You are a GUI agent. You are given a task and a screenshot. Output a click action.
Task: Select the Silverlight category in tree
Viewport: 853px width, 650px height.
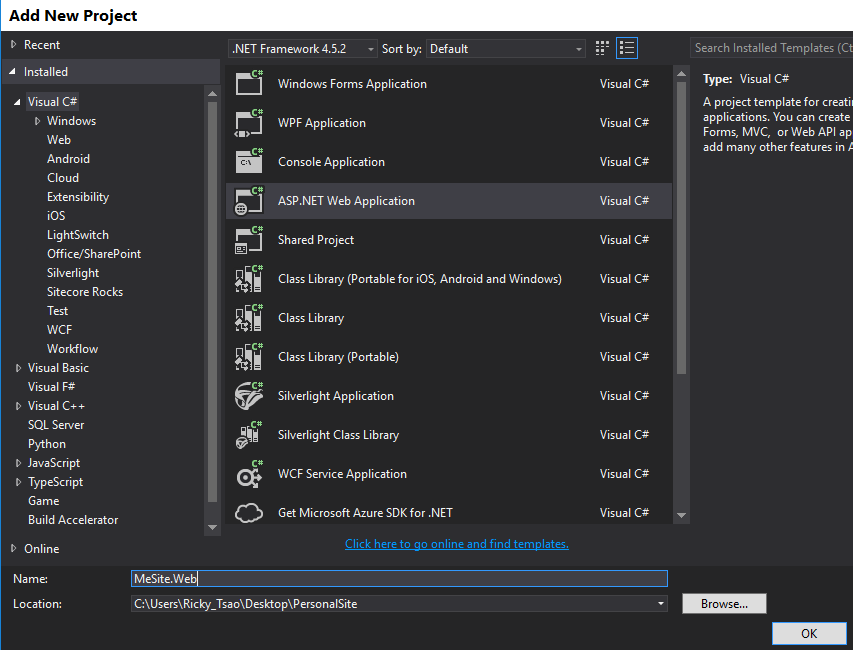[73, 273]
